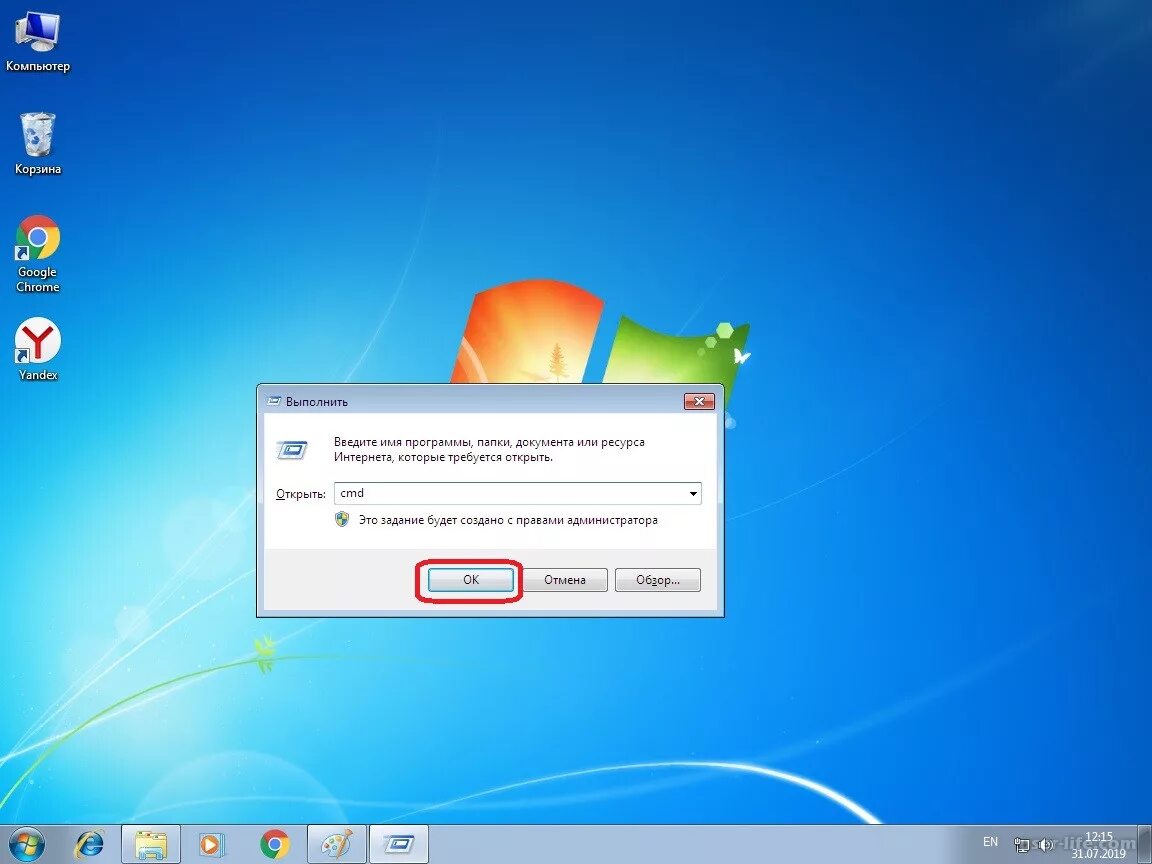Select the Корзина recycle bin icon
The width and height of the screenshot is (1152, 864).
(x=37, y=143)
